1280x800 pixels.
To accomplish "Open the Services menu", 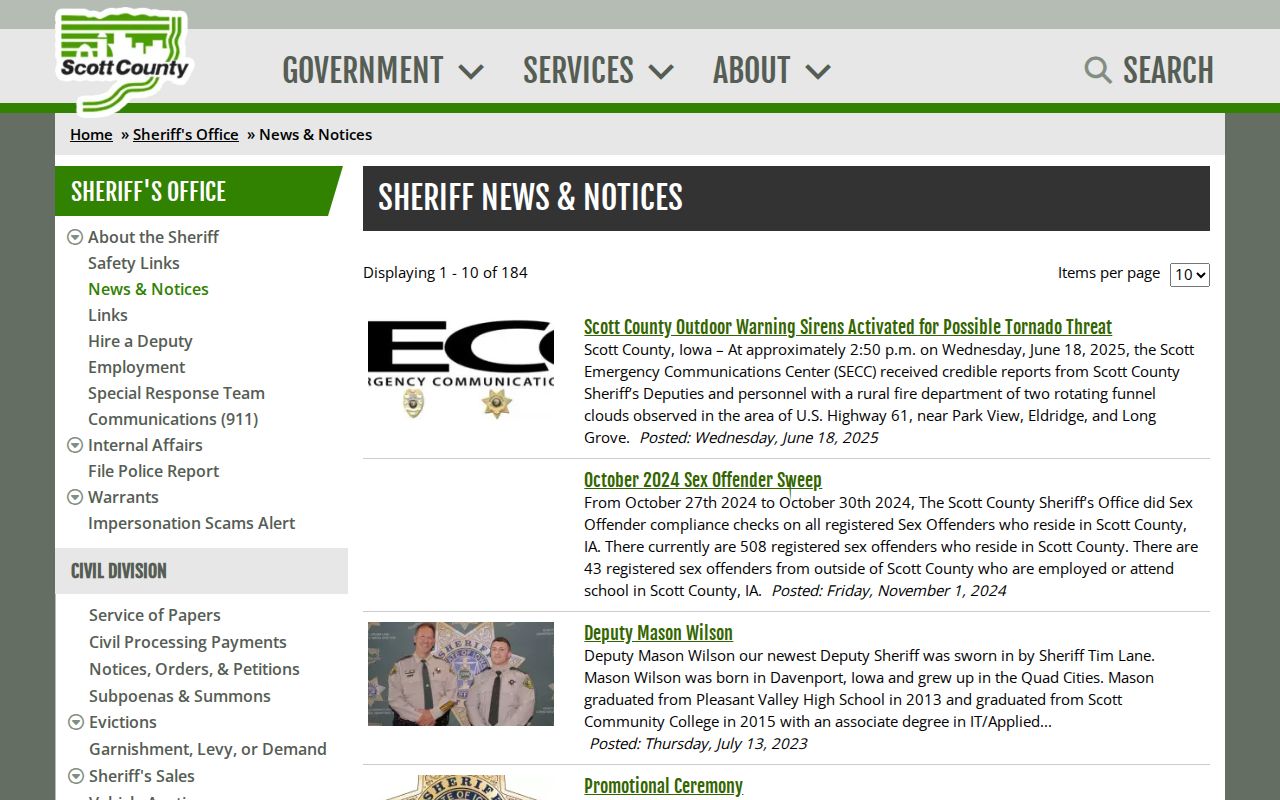I will point(598,70).
